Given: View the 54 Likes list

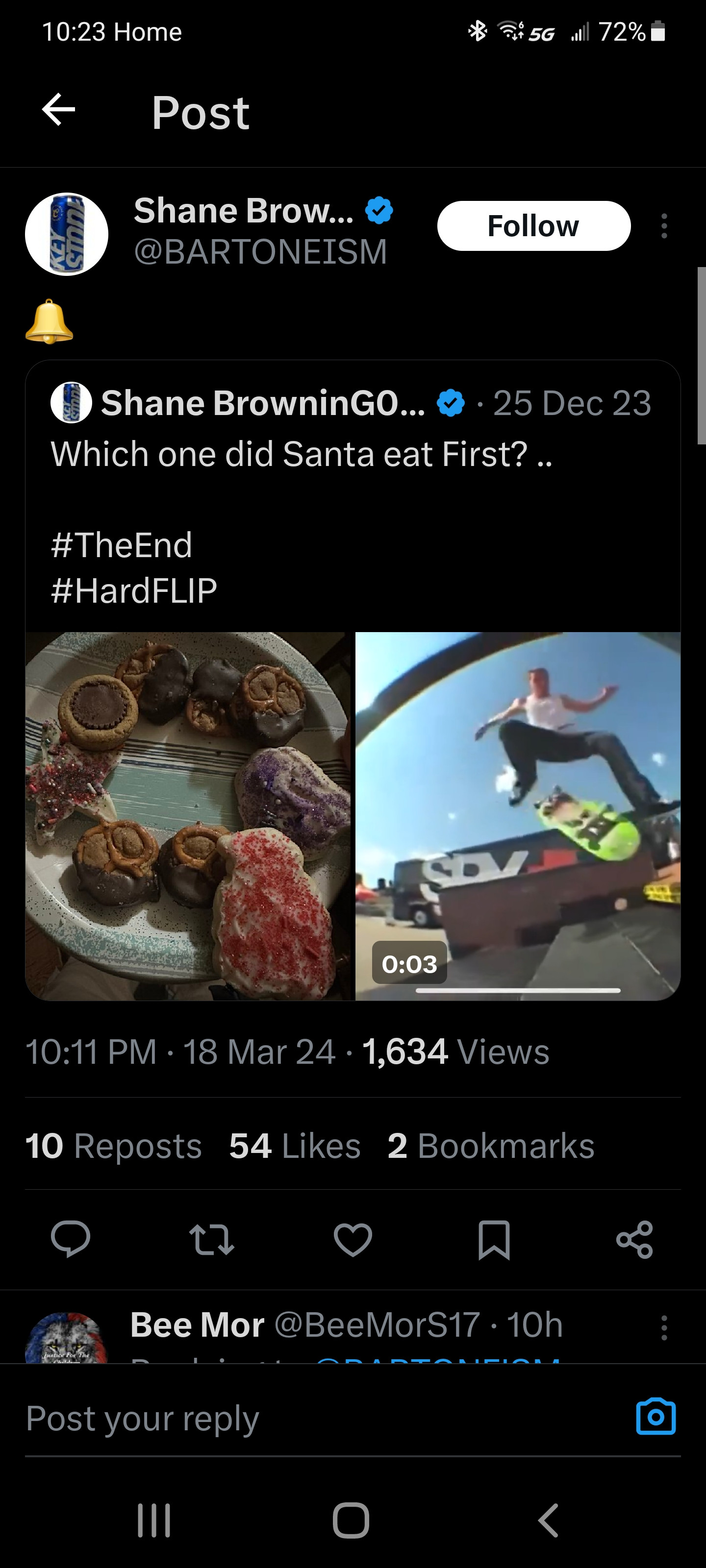Looking at the screenshot, I should coord(295,1146).
